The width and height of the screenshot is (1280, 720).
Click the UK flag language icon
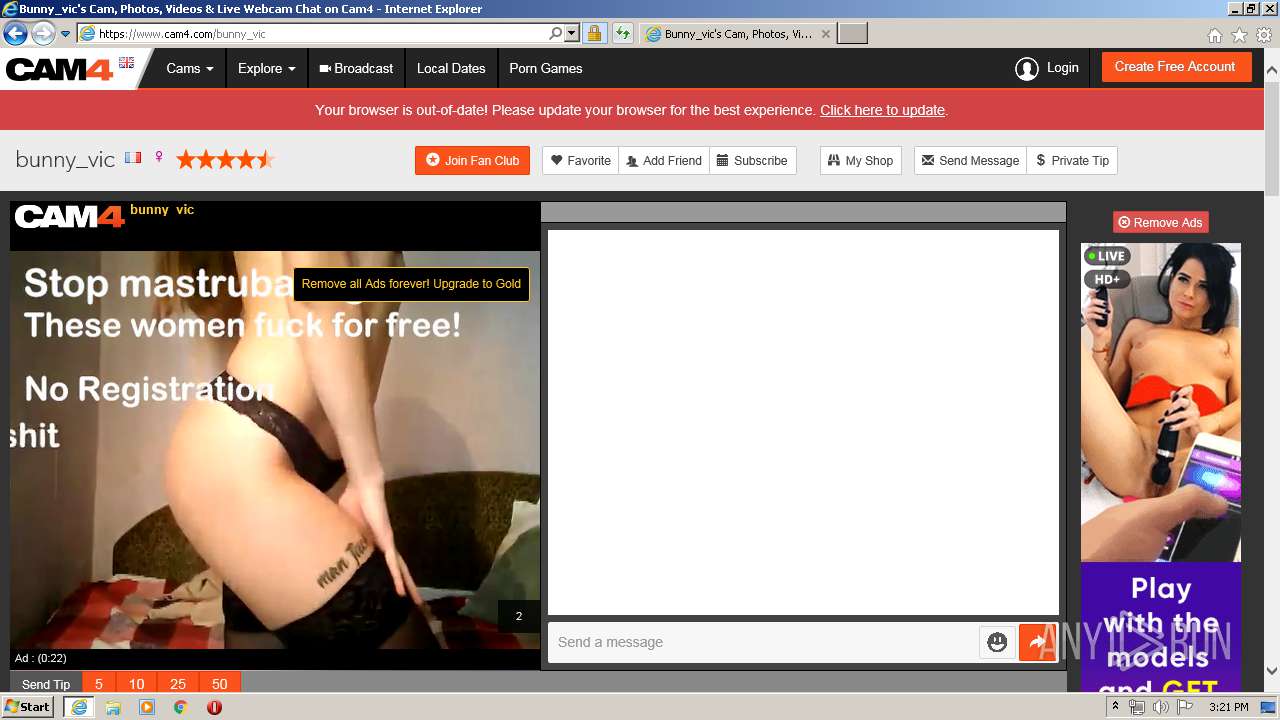126,62
